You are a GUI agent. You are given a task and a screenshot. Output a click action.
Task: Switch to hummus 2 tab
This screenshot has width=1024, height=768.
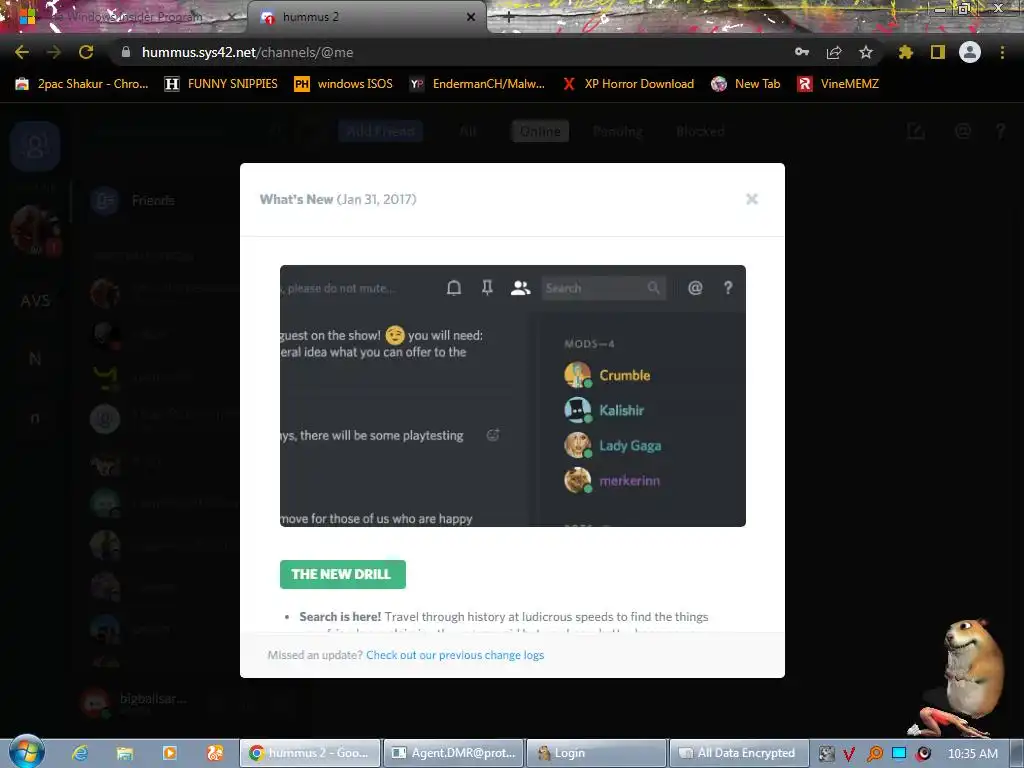pyautogui.click(x=366, y=18)
